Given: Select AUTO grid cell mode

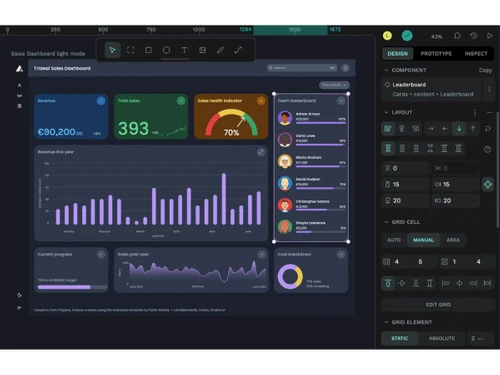Looking at the screenshot, I should click(394, 240).
